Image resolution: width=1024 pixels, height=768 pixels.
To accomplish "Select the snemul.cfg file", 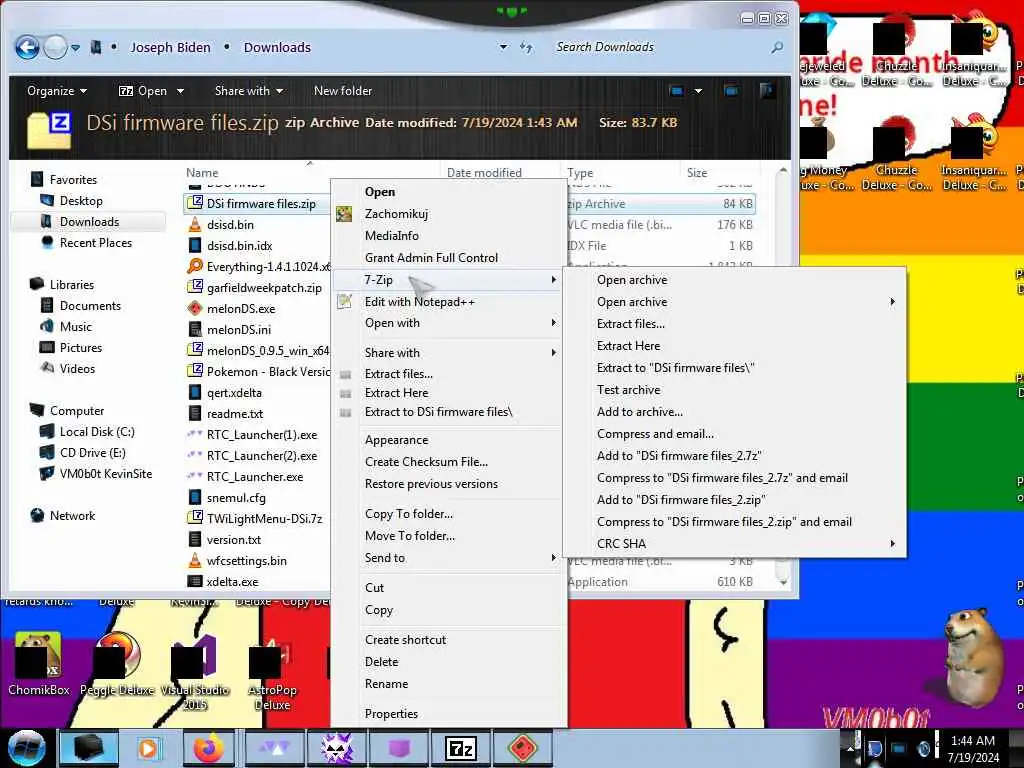I will point(236,498).
